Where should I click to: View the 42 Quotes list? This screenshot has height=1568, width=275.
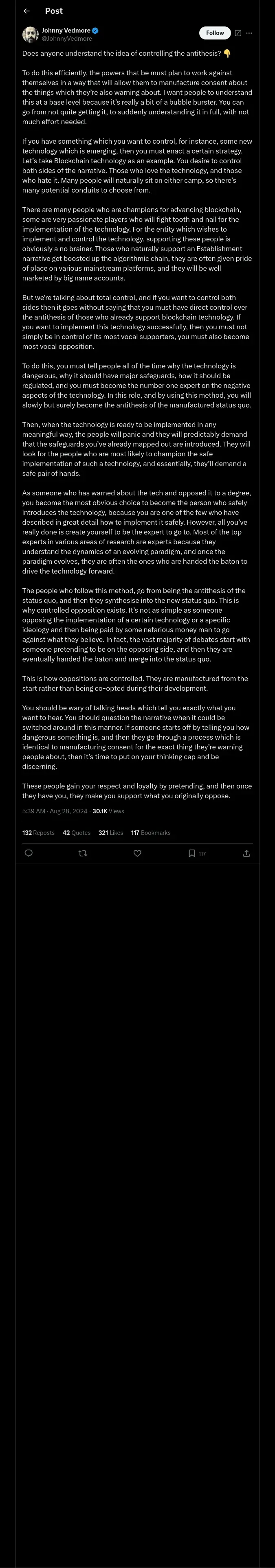coord(76,833)
